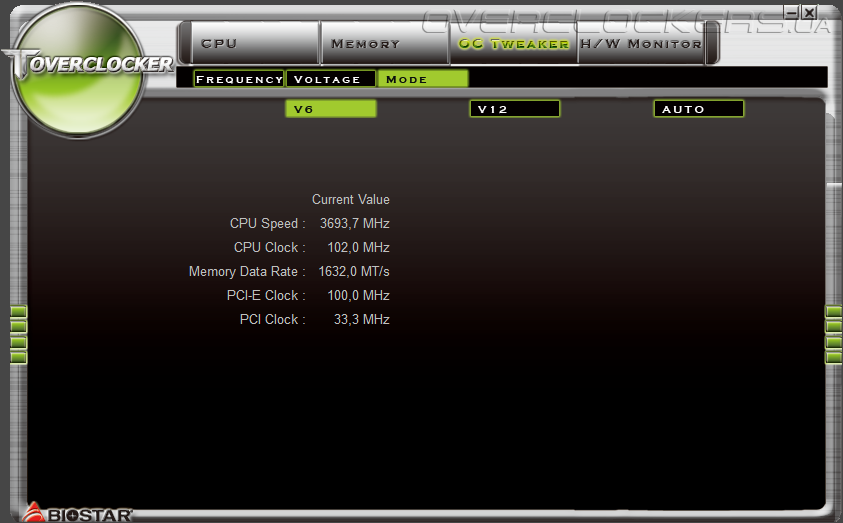Viewport: 843px width, 523px height.
Task: Click the PCI-E Clock value 100,0 MHz
Action: point(359,295)
